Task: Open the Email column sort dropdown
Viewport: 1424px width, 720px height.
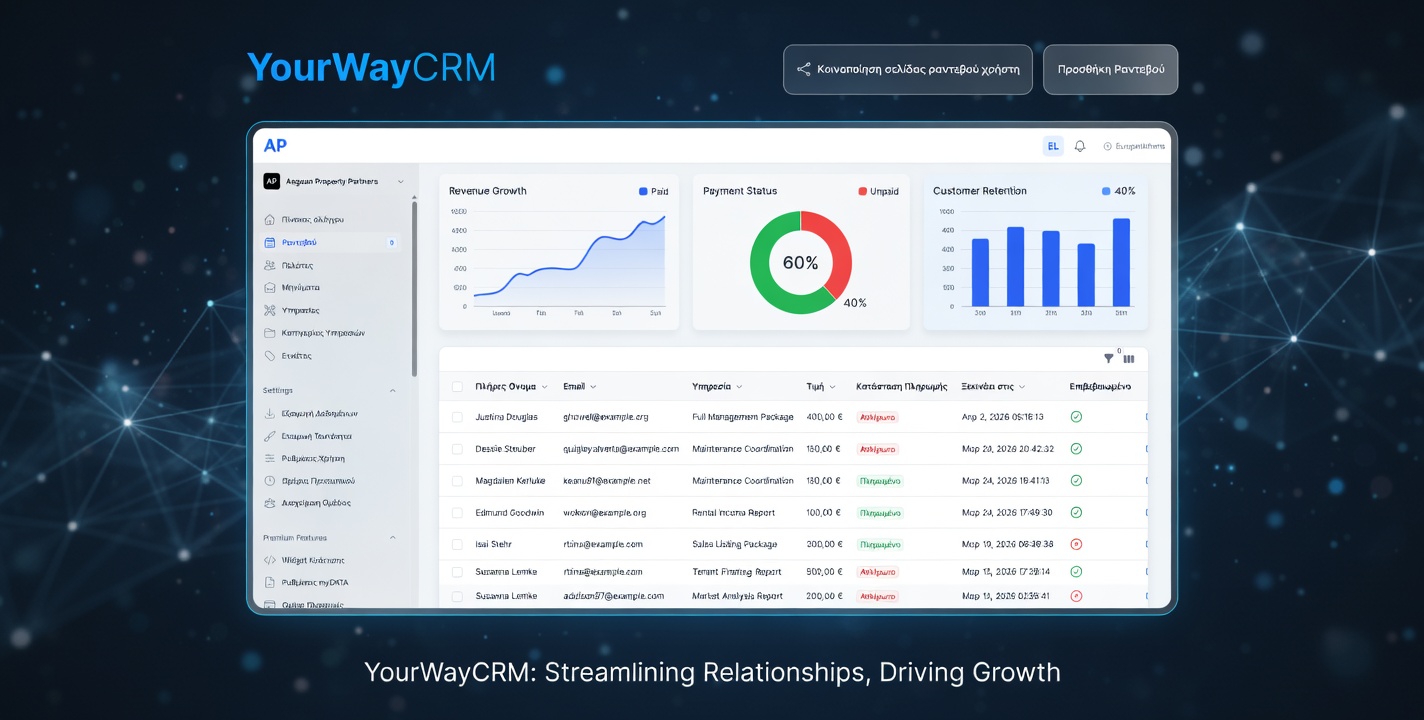Action: click(x=593, y=386)
